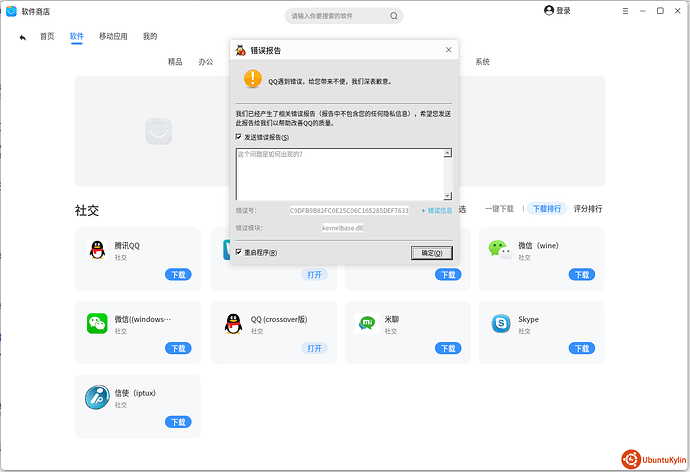Open QQ (crossover版) with 打开 button
Viewport: 690px width, 472px height.
(315, 348)
